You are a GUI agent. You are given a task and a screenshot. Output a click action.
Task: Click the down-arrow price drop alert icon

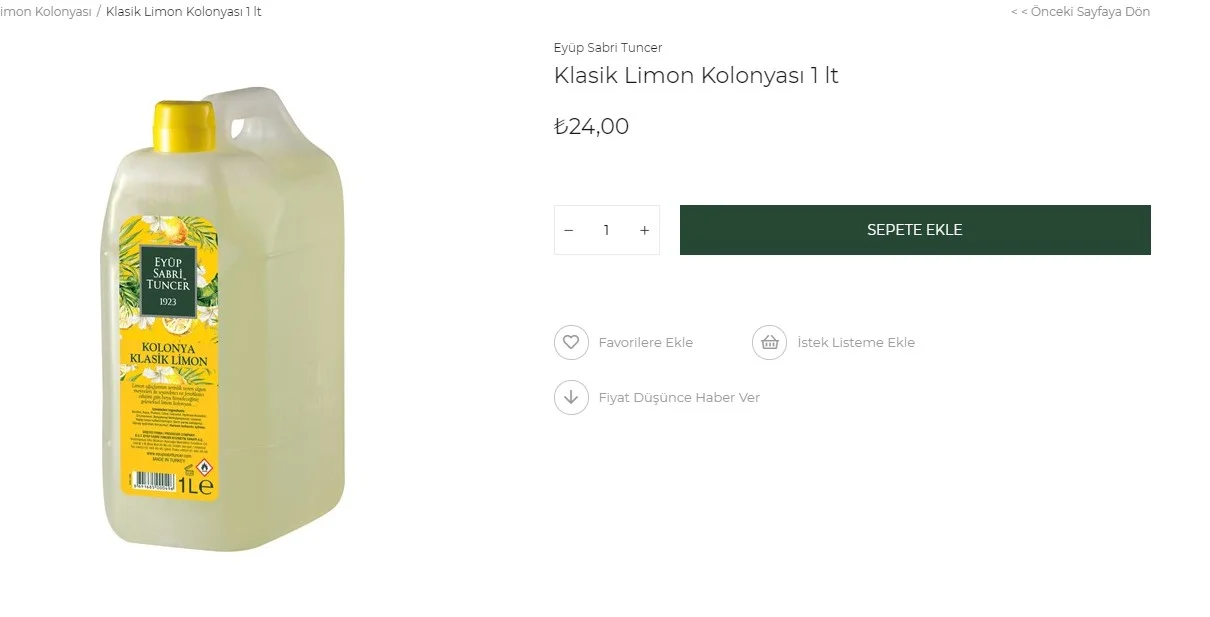click(x=571, y=397)
